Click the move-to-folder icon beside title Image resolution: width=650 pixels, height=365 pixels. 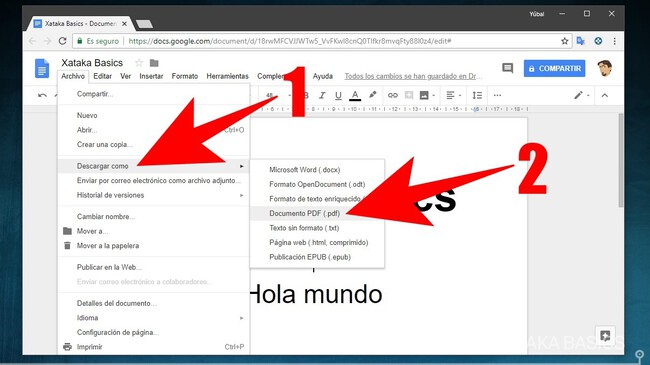(154, 63)
